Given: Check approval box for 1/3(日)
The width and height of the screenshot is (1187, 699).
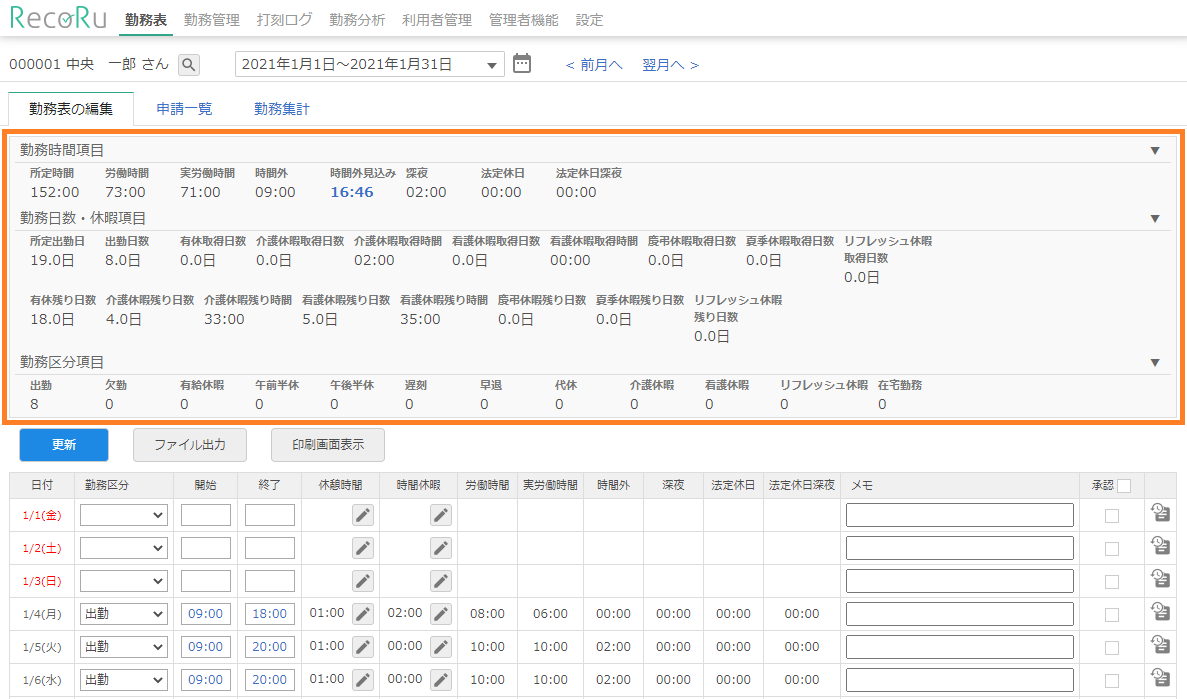Looking at the screenshot, I should [1111, 582].
